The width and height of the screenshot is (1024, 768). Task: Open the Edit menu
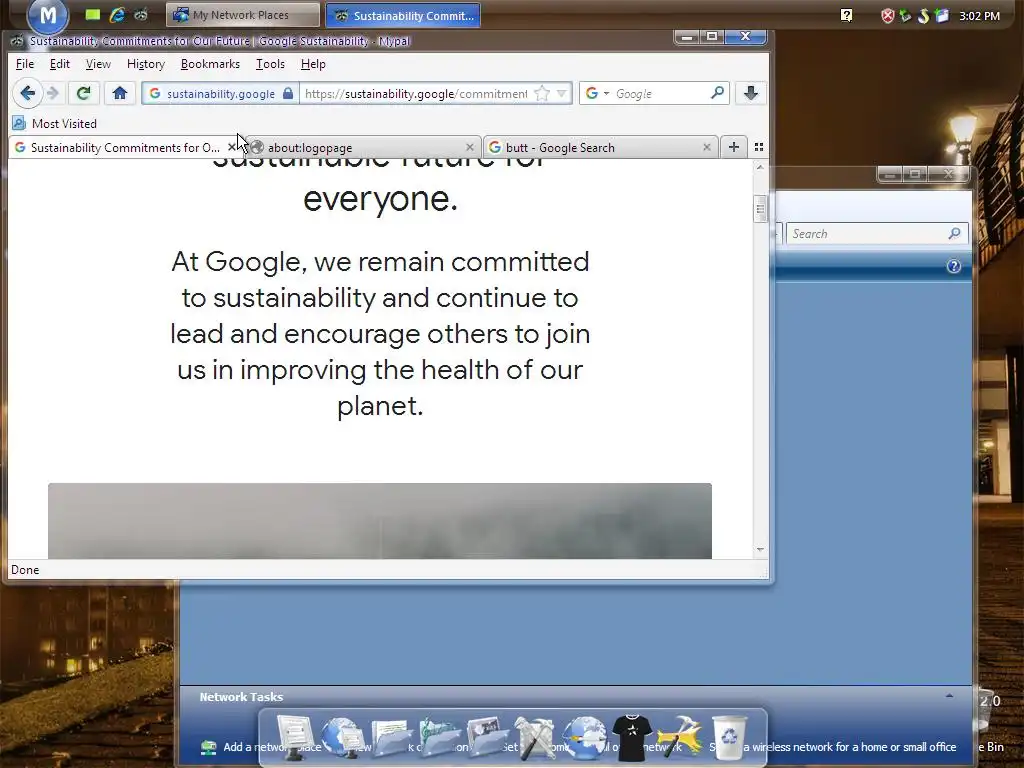pyautogui.click(x=59, y=64)
